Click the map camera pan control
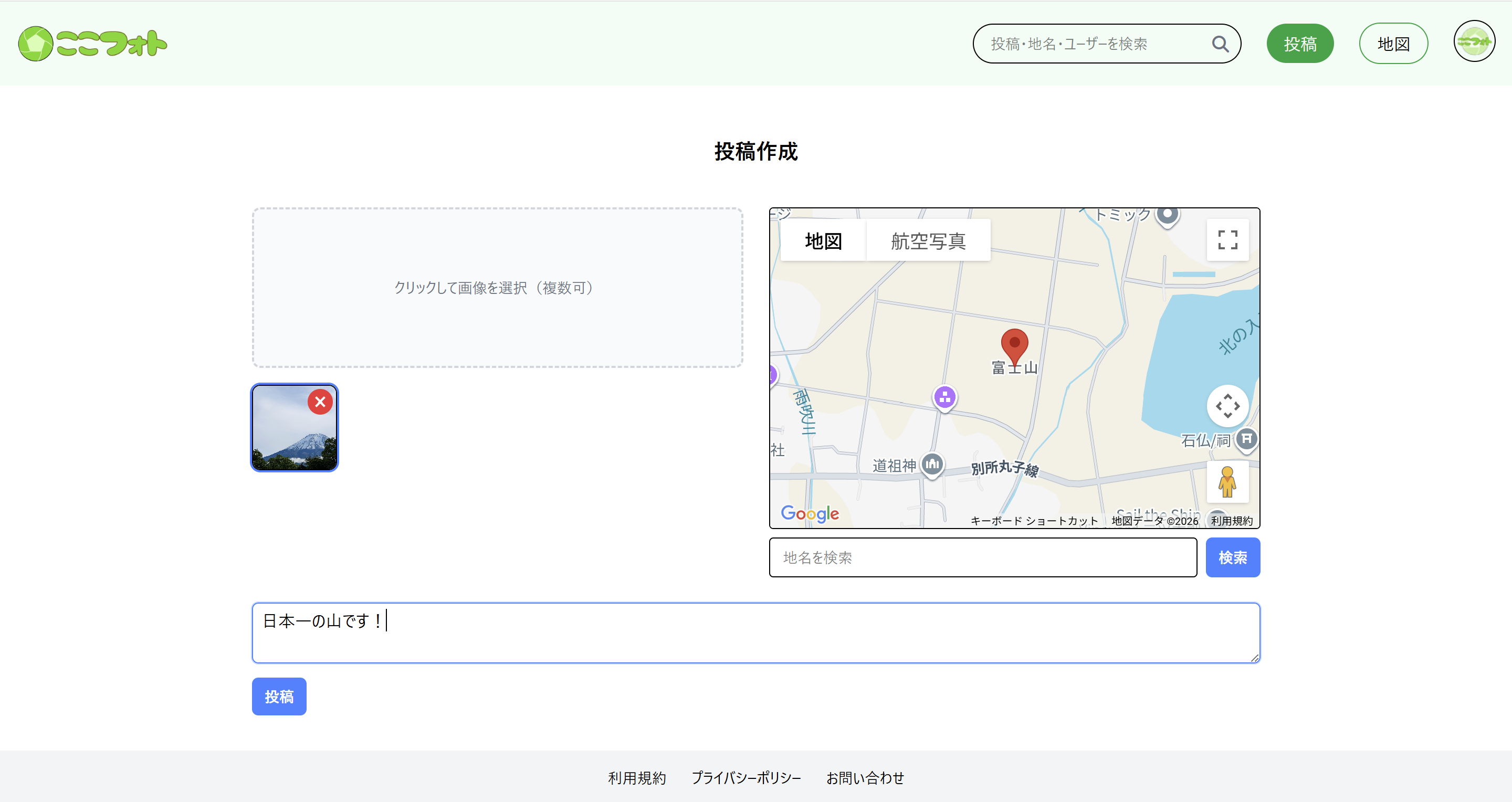 [1227, 406]
